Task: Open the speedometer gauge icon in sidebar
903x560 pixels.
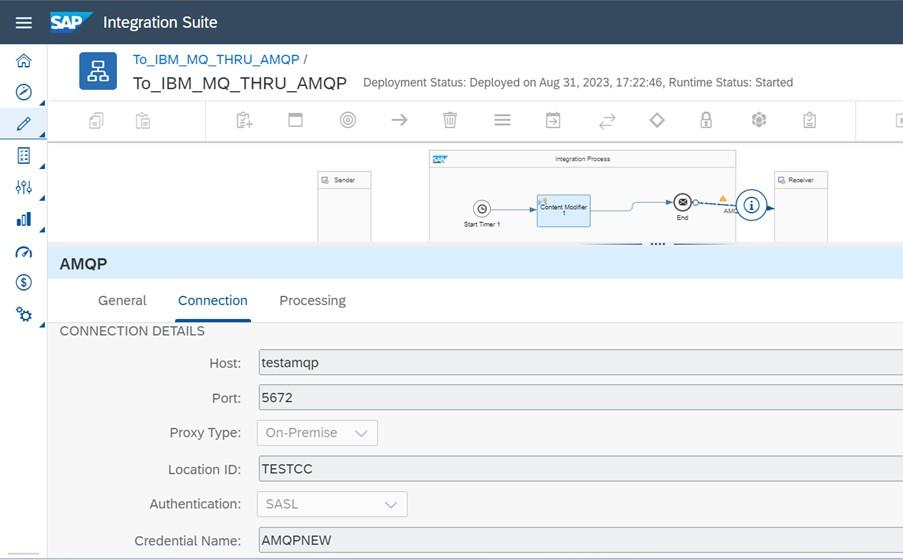Action: pos(24,252)
